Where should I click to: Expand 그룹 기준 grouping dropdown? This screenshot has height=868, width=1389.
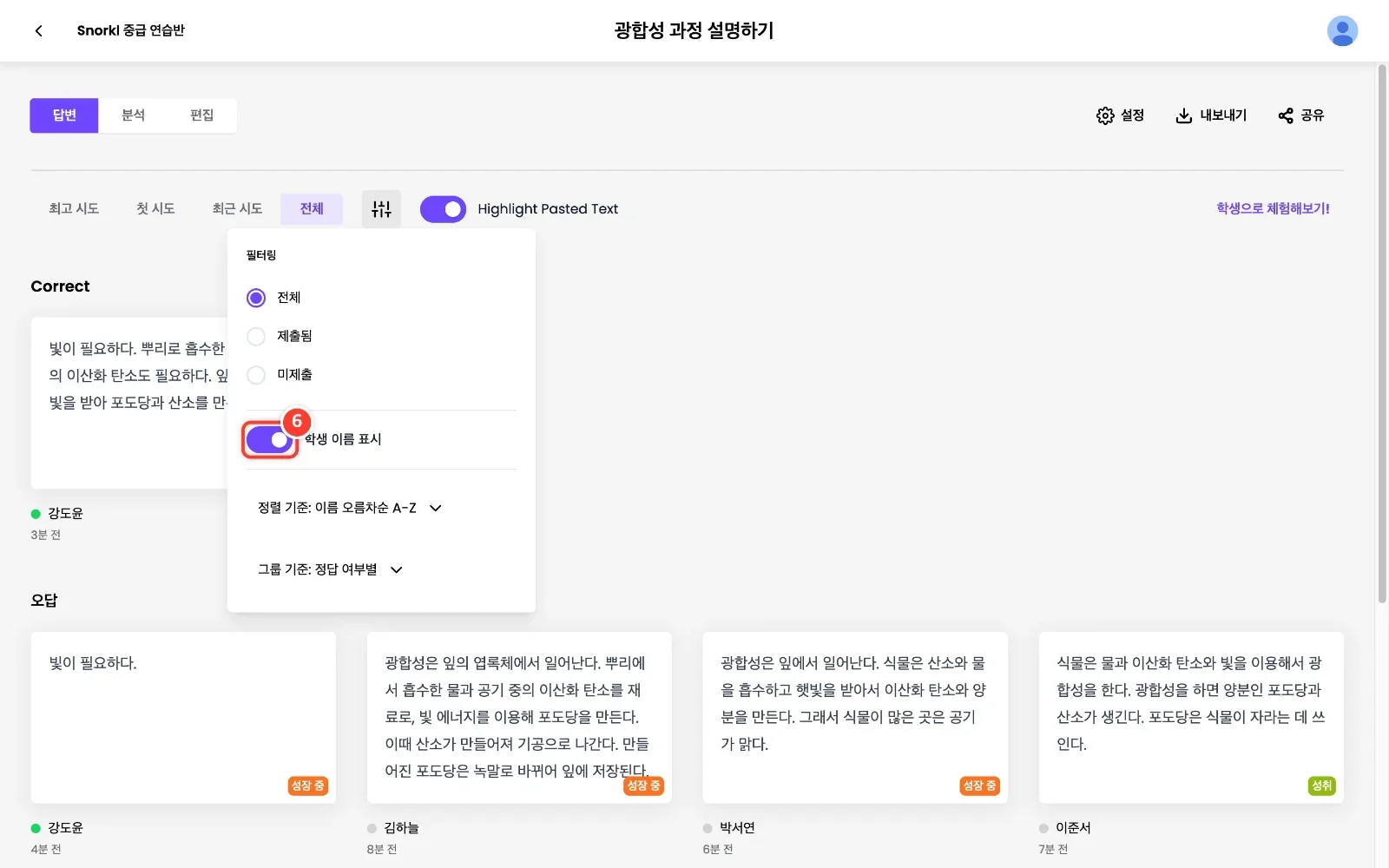(331, 569)
